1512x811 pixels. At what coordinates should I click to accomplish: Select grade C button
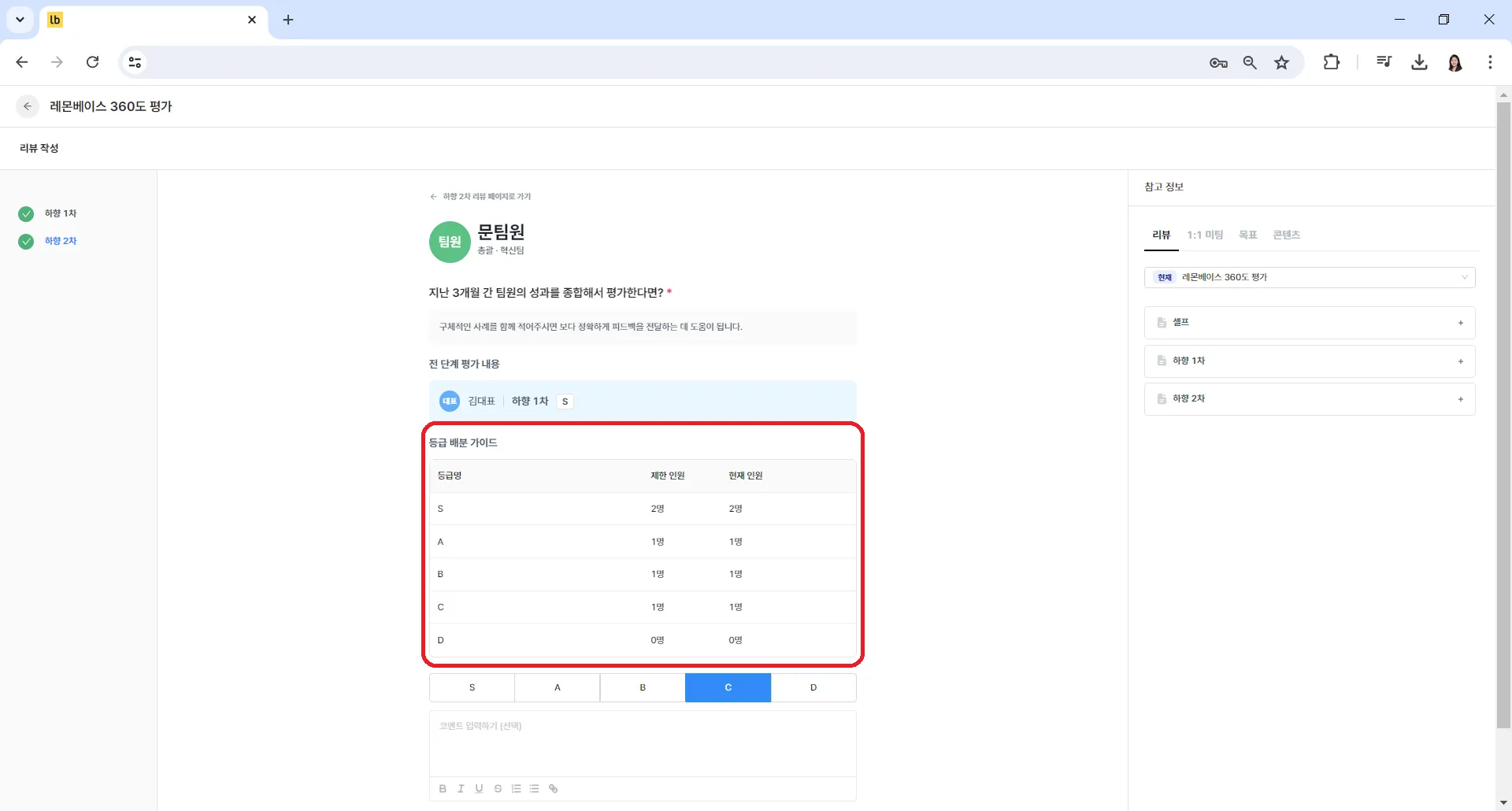728,687
